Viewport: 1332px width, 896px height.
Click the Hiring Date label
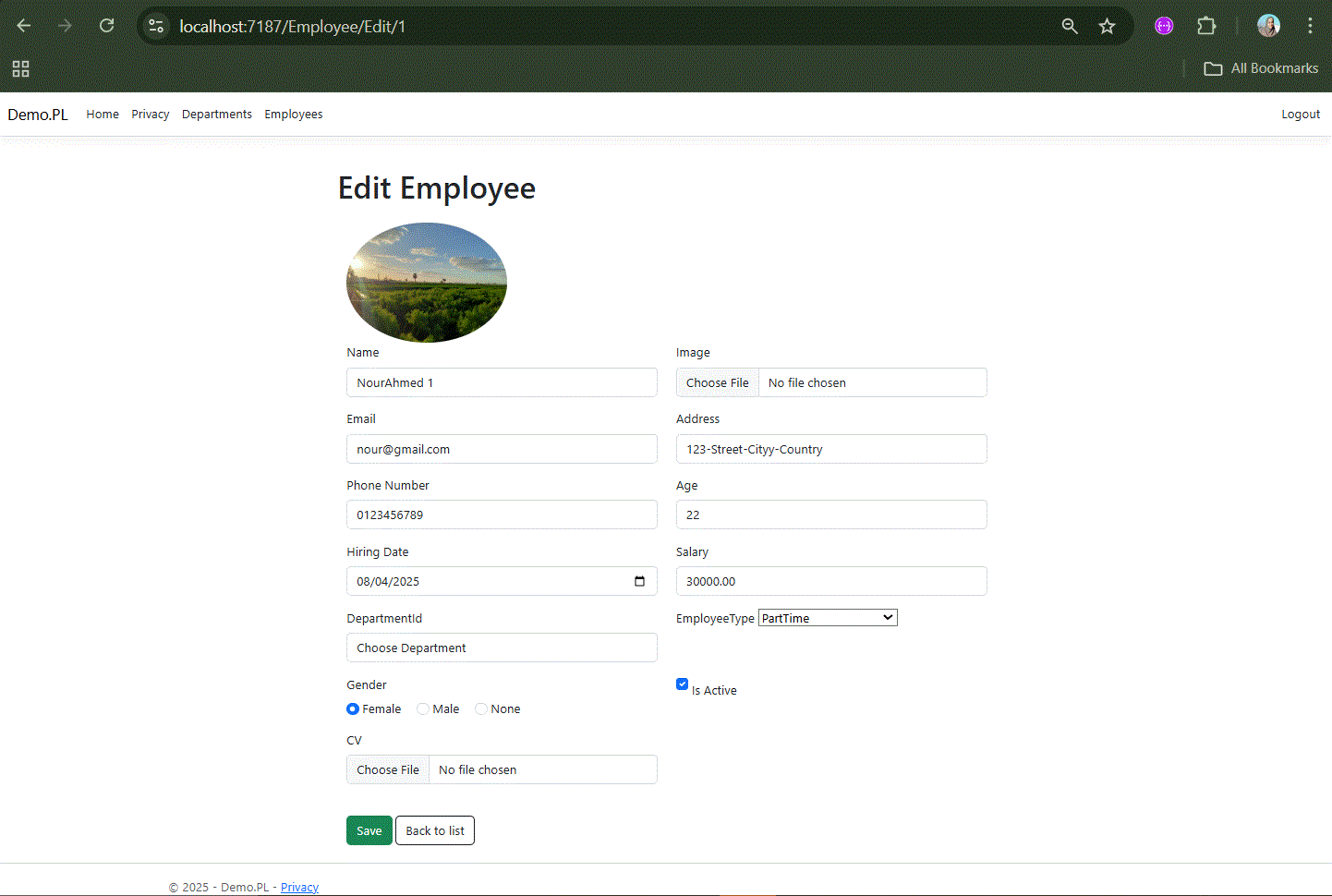[x=378, y=551]
